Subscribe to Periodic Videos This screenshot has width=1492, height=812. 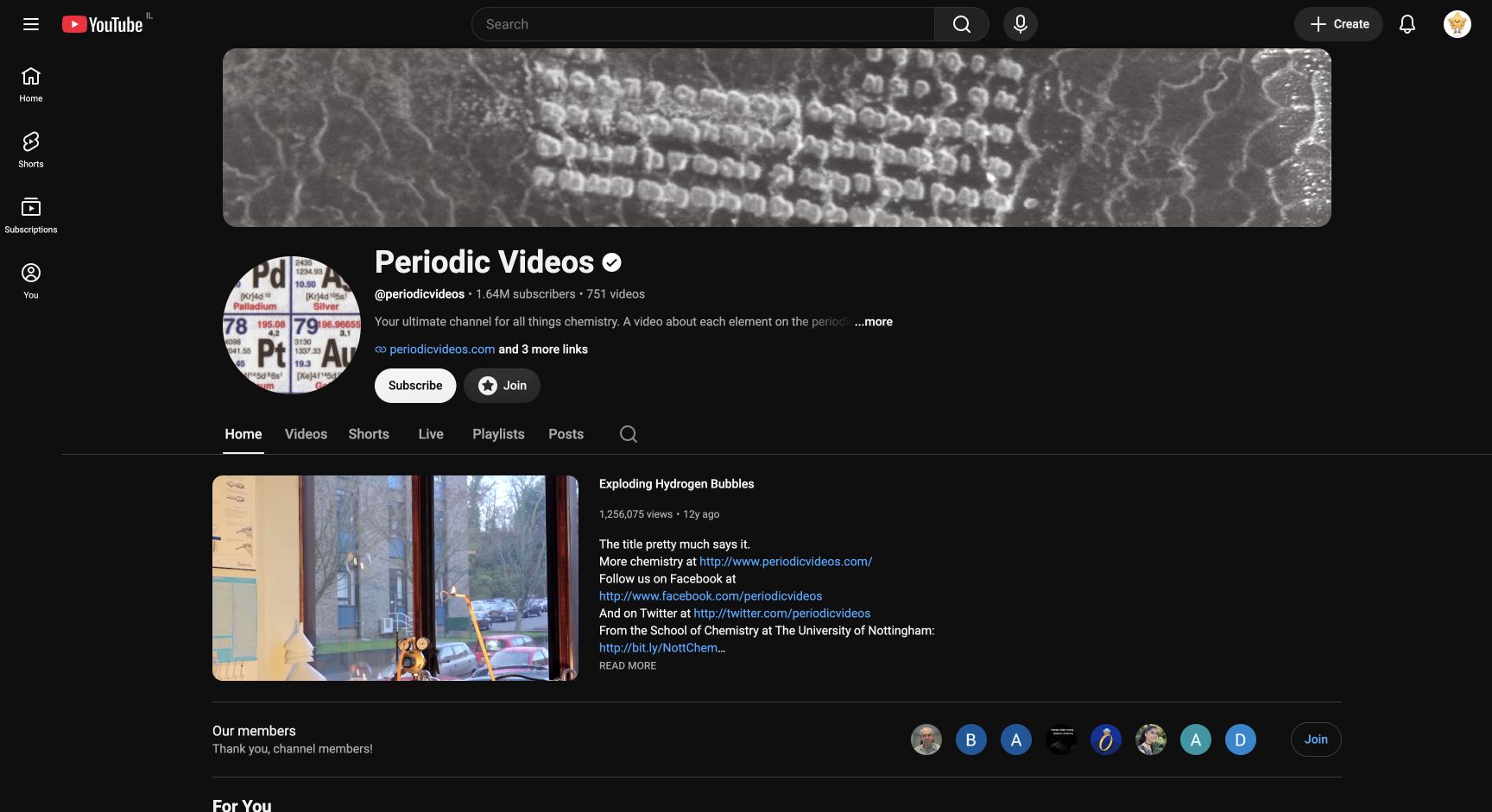tap(415, 386)
